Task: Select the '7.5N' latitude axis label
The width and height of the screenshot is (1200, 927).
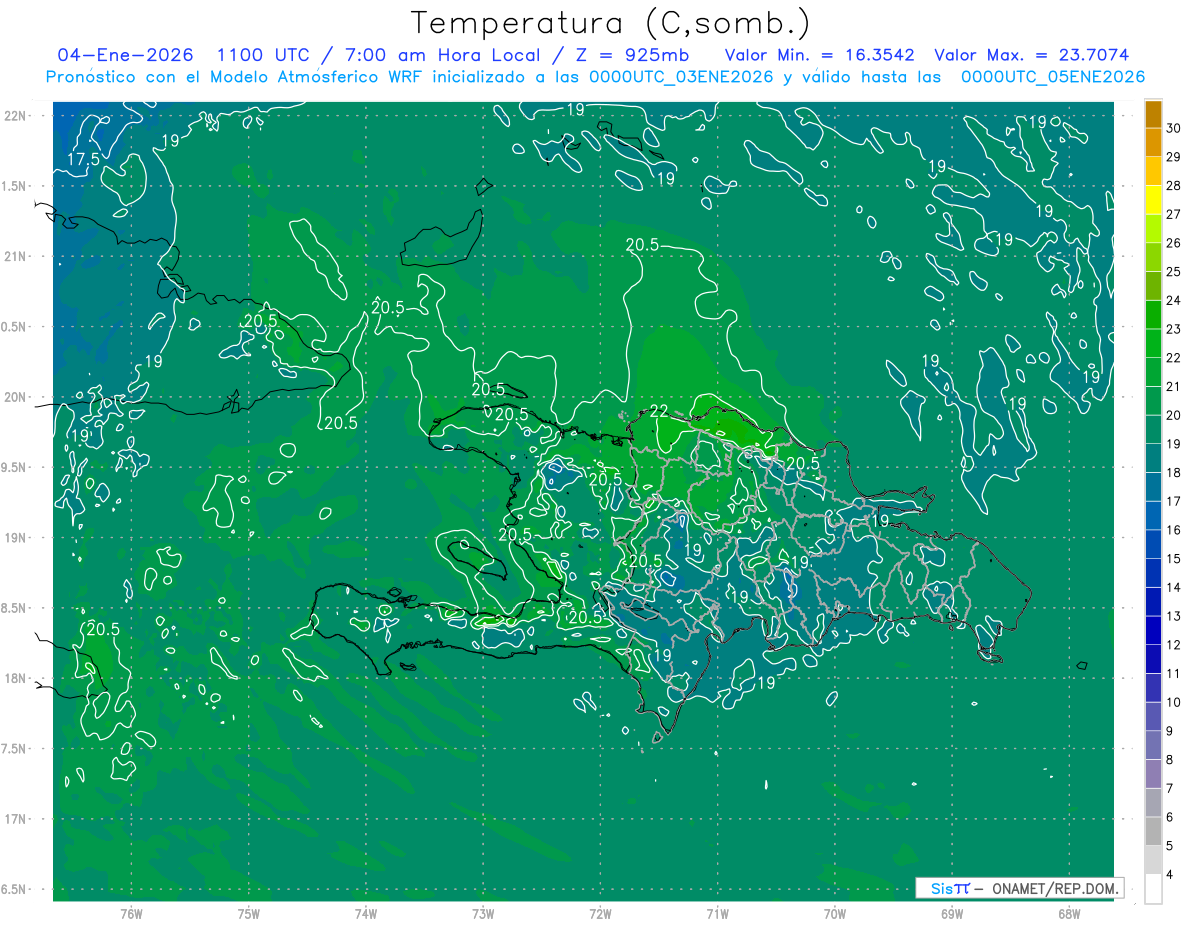Action: (x=14, y=749)
